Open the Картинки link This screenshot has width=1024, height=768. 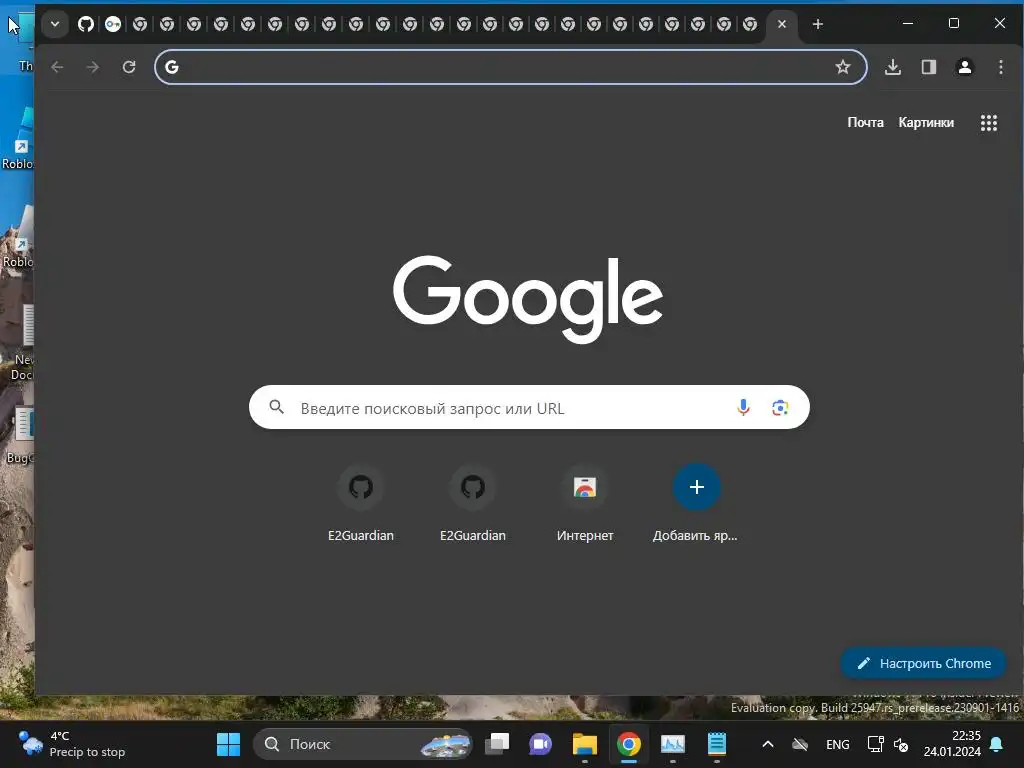click(x=926, y=122)
